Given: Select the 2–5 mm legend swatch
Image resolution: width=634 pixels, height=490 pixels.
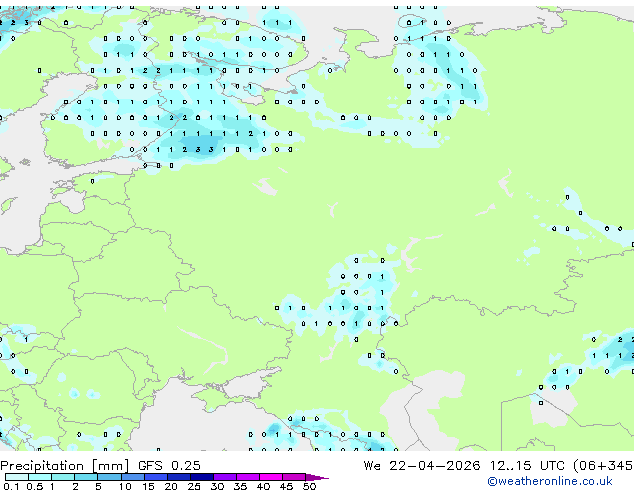Looking at the screenshot, I should pyautogui.click(x=86, y=477).
